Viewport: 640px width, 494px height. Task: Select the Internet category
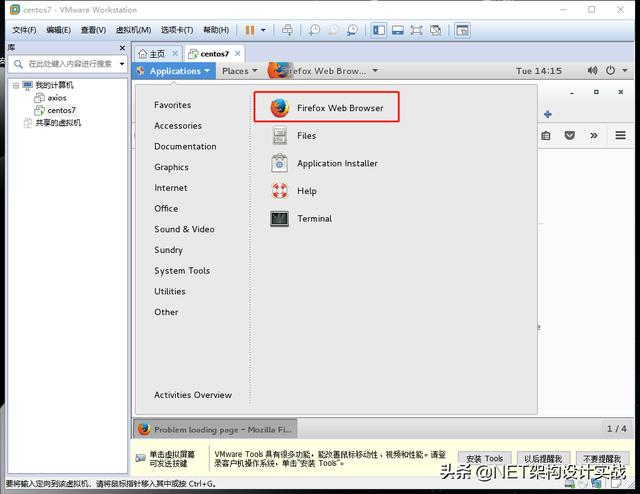coord(171,188)
